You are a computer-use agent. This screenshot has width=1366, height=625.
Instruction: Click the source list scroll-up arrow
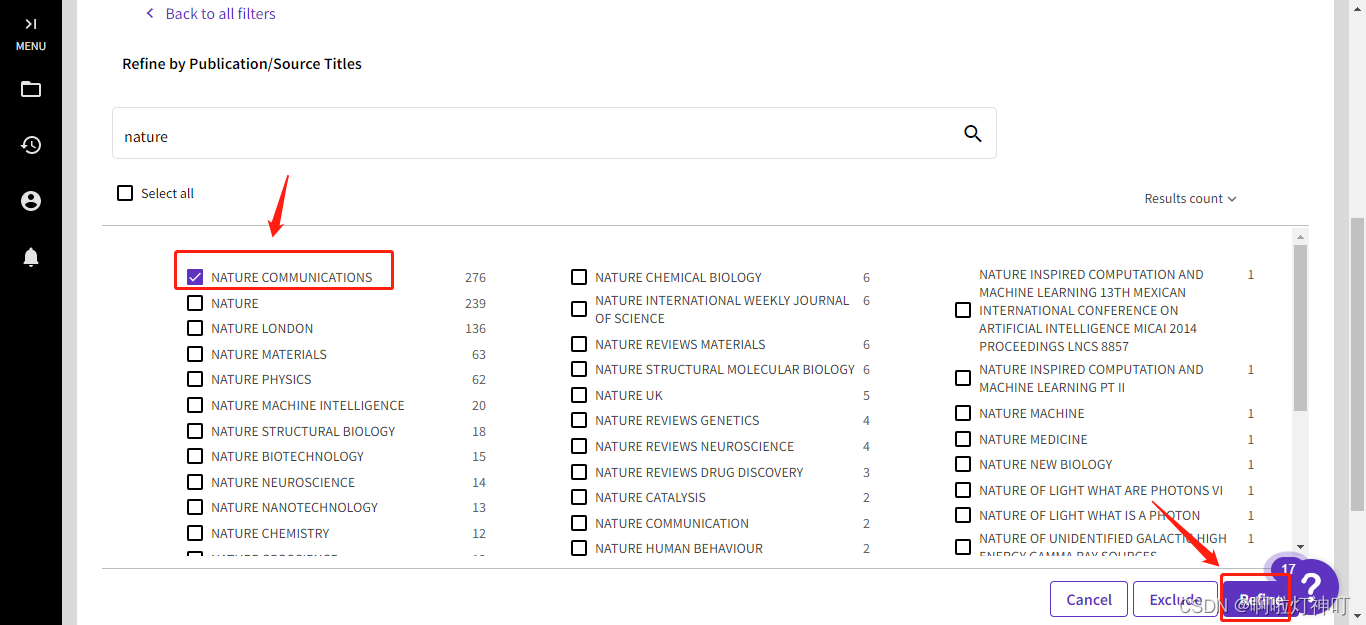[1300, 237]
